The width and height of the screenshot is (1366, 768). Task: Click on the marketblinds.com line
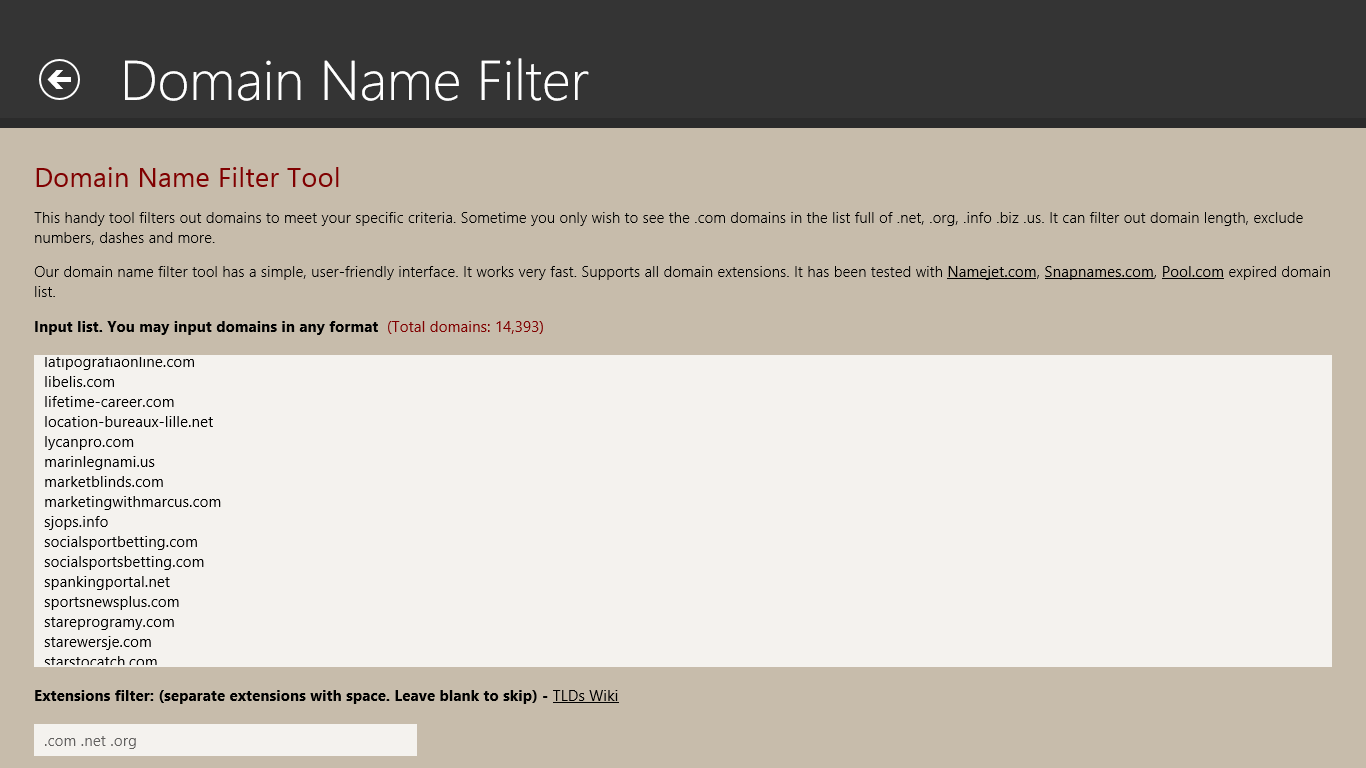104,482
